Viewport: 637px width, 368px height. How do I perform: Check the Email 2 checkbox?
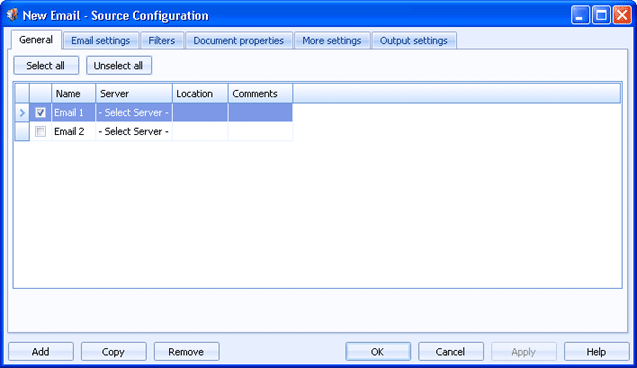coord(40,131)
